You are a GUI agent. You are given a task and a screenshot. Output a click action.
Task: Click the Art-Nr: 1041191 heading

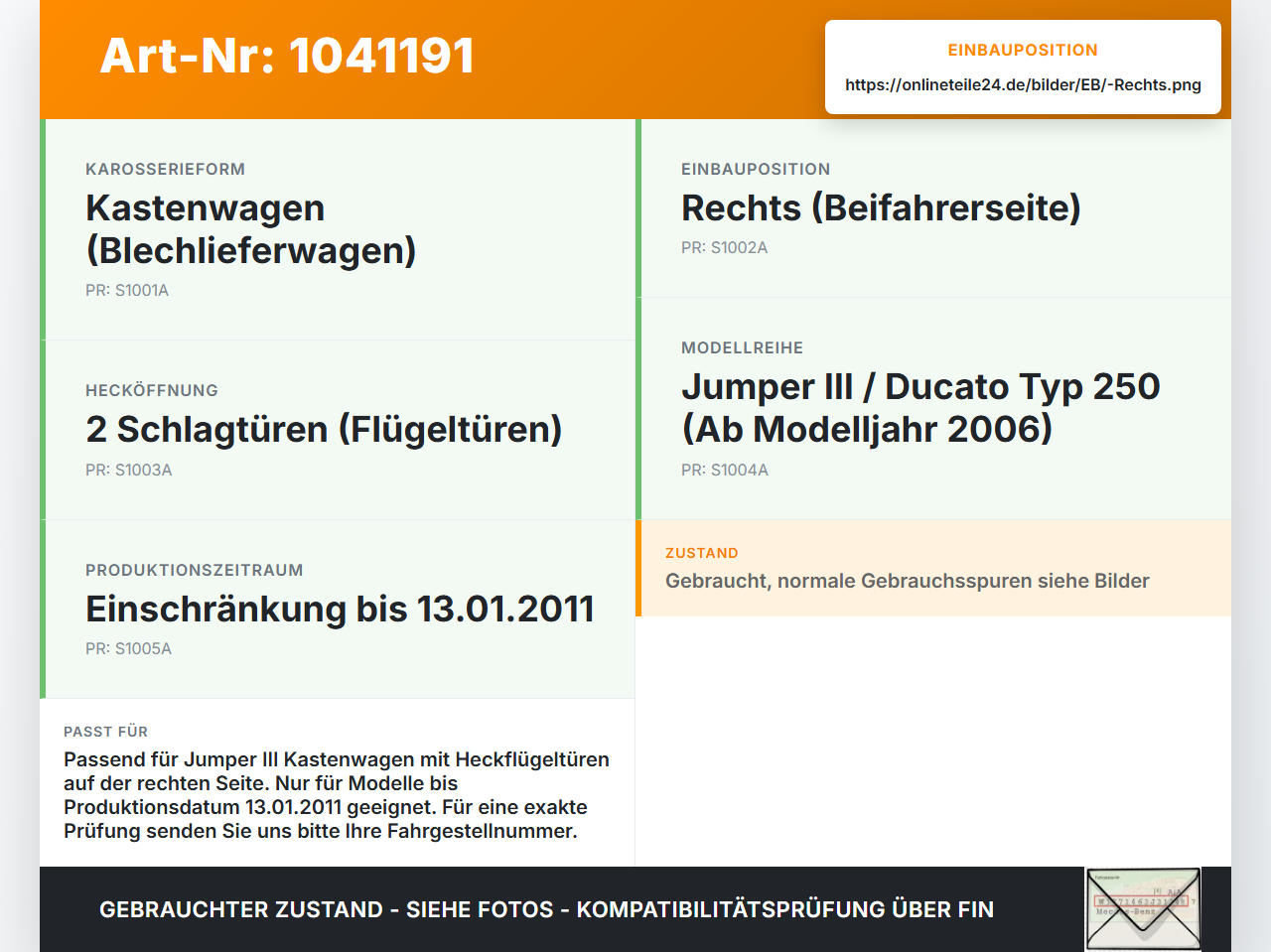coord(287,56)
